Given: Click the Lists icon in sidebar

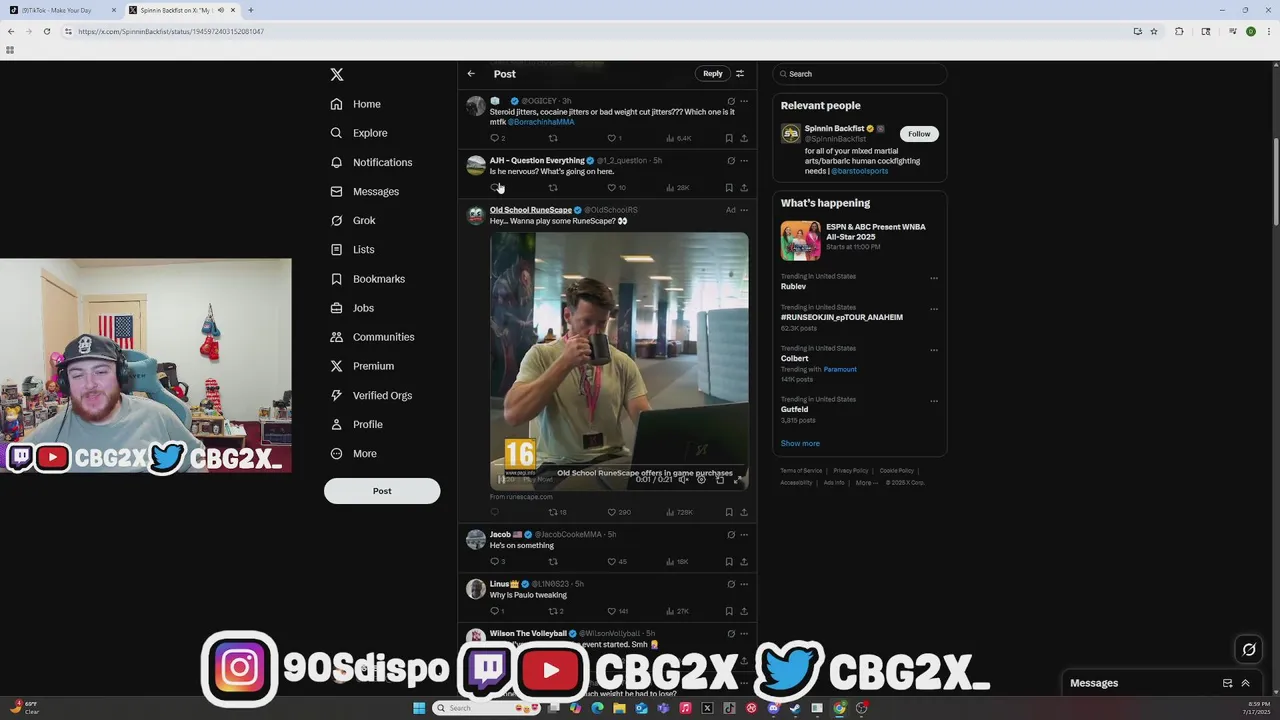Looking at the screenshot, I should 336,250.
